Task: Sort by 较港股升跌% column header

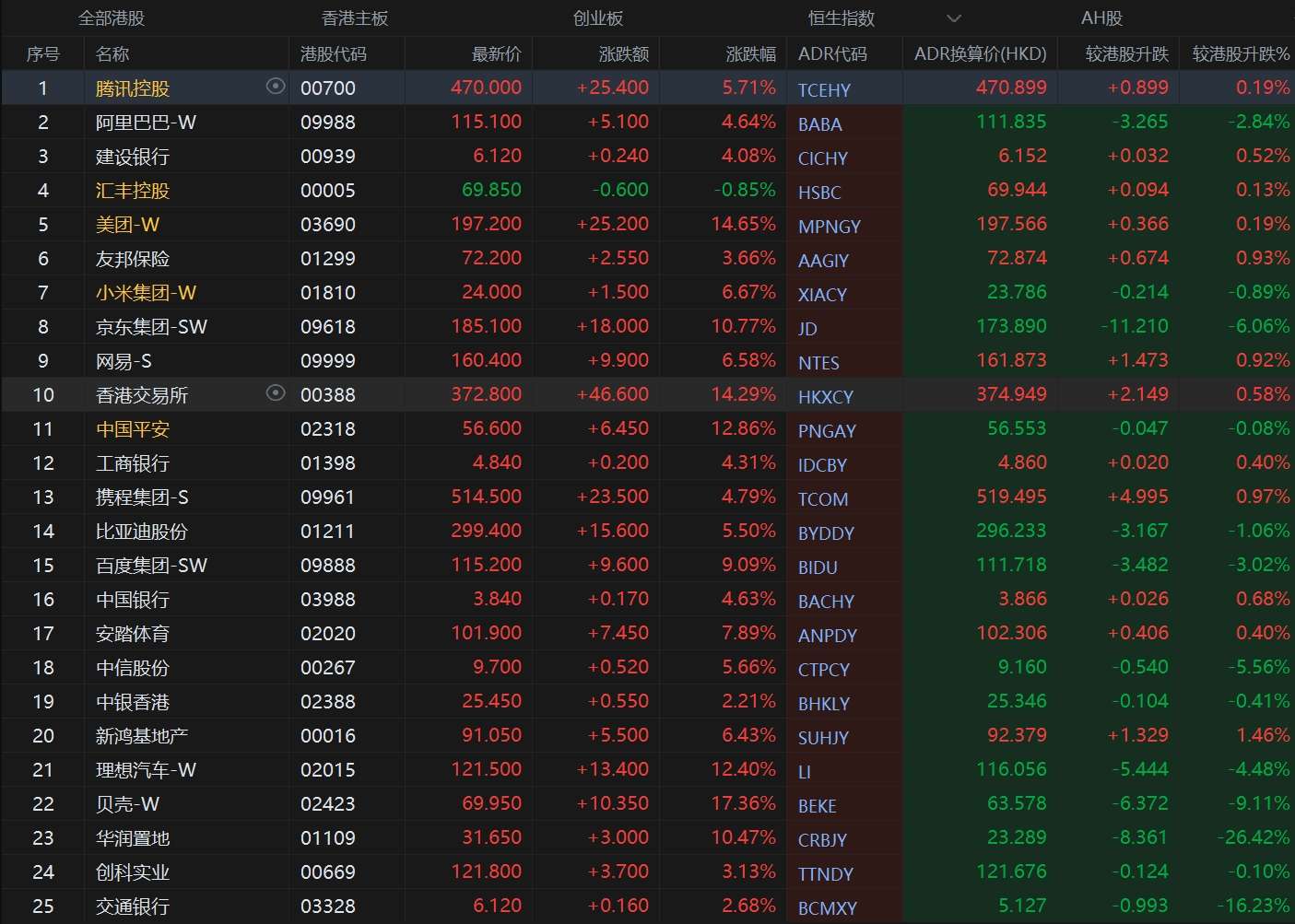Action: pos(1238,53)
